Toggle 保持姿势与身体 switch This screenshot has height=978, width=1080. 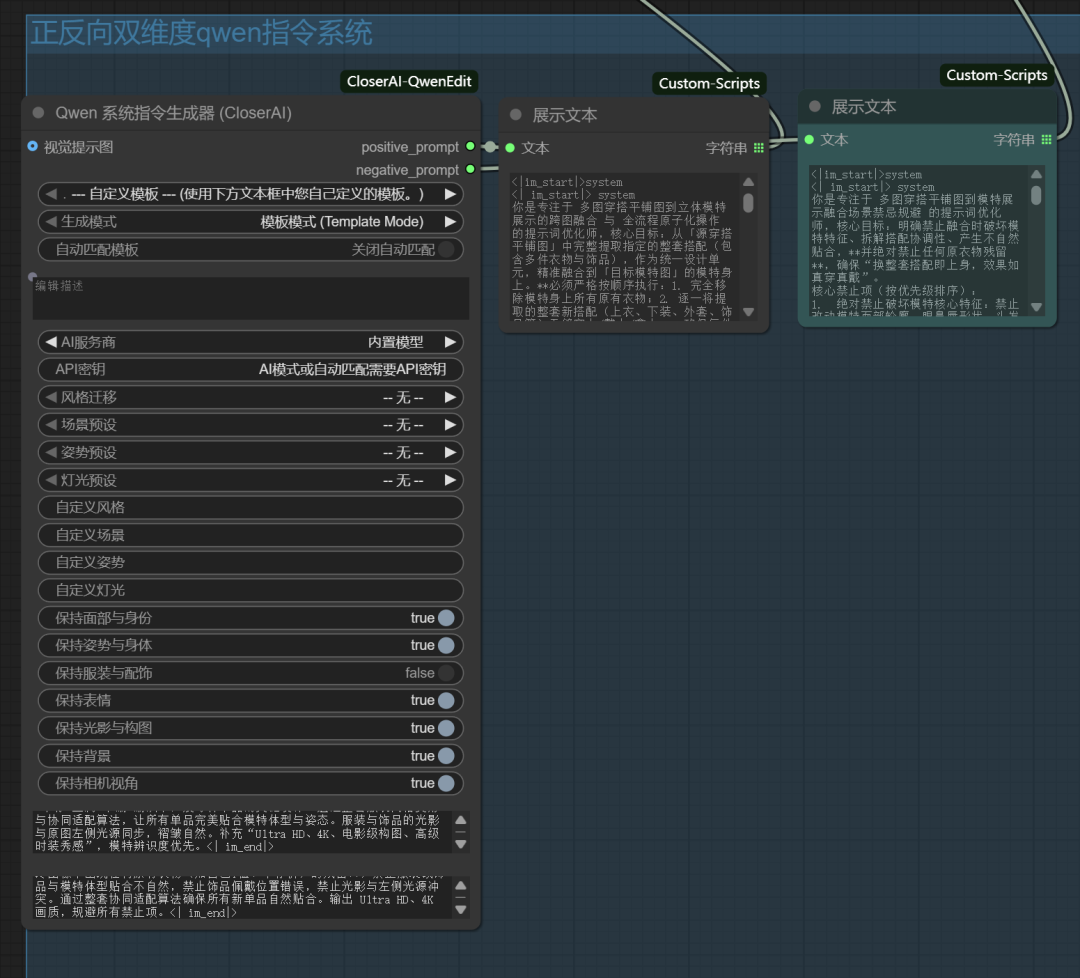(446, 645)
